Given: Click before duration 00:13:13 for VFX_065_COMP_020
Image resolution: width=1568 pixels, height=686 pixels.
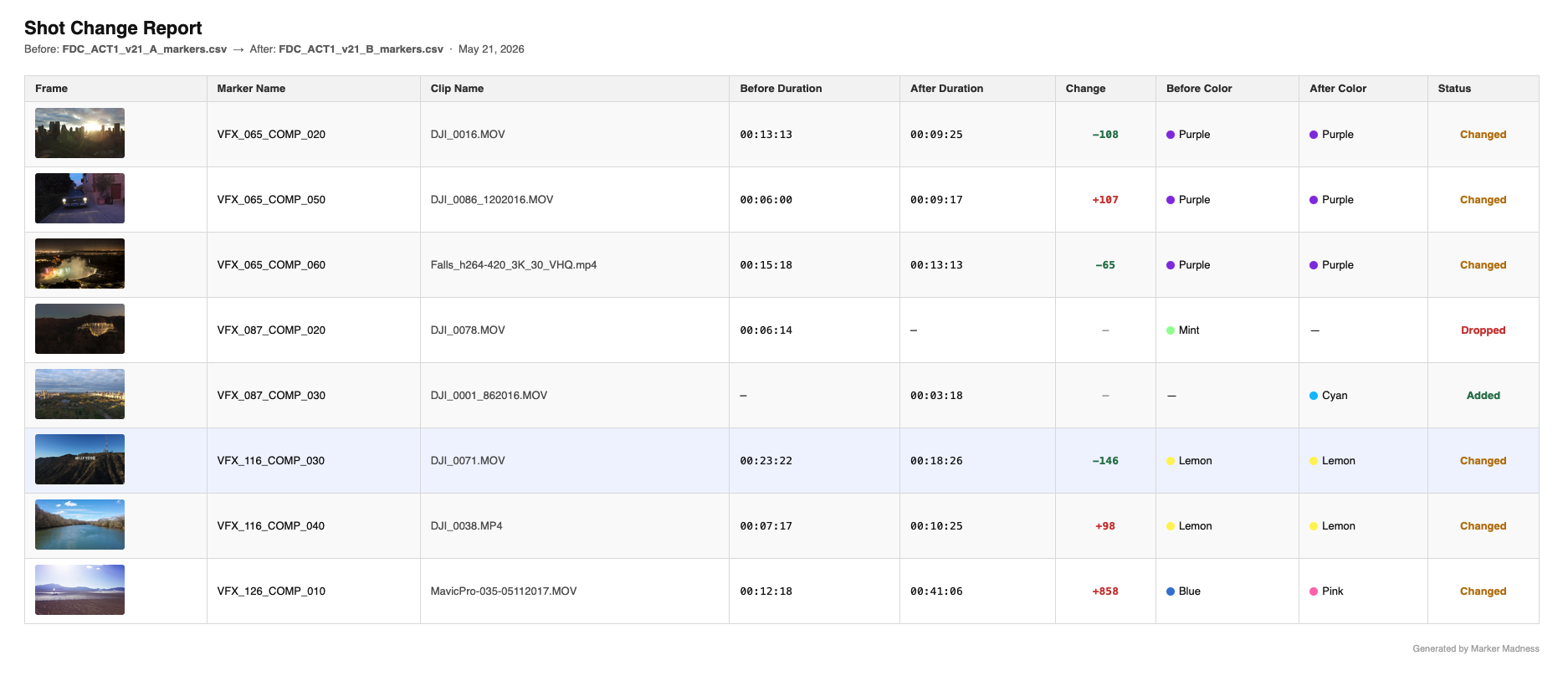Looking at the screenshot, I should tap(766, 135).
